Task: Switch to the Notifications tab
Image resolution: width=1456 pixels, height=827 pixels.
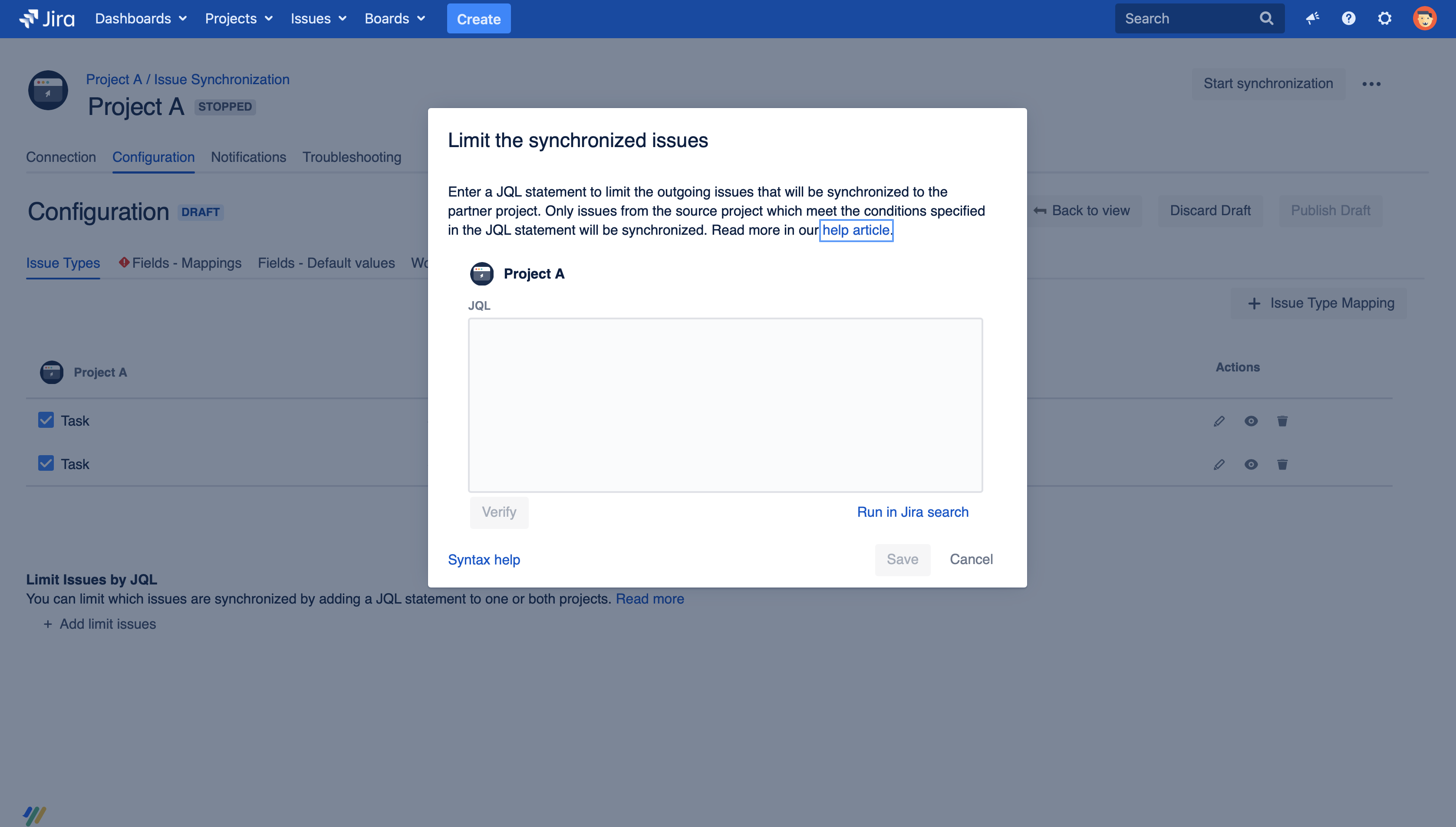Action: coord(248,158)
